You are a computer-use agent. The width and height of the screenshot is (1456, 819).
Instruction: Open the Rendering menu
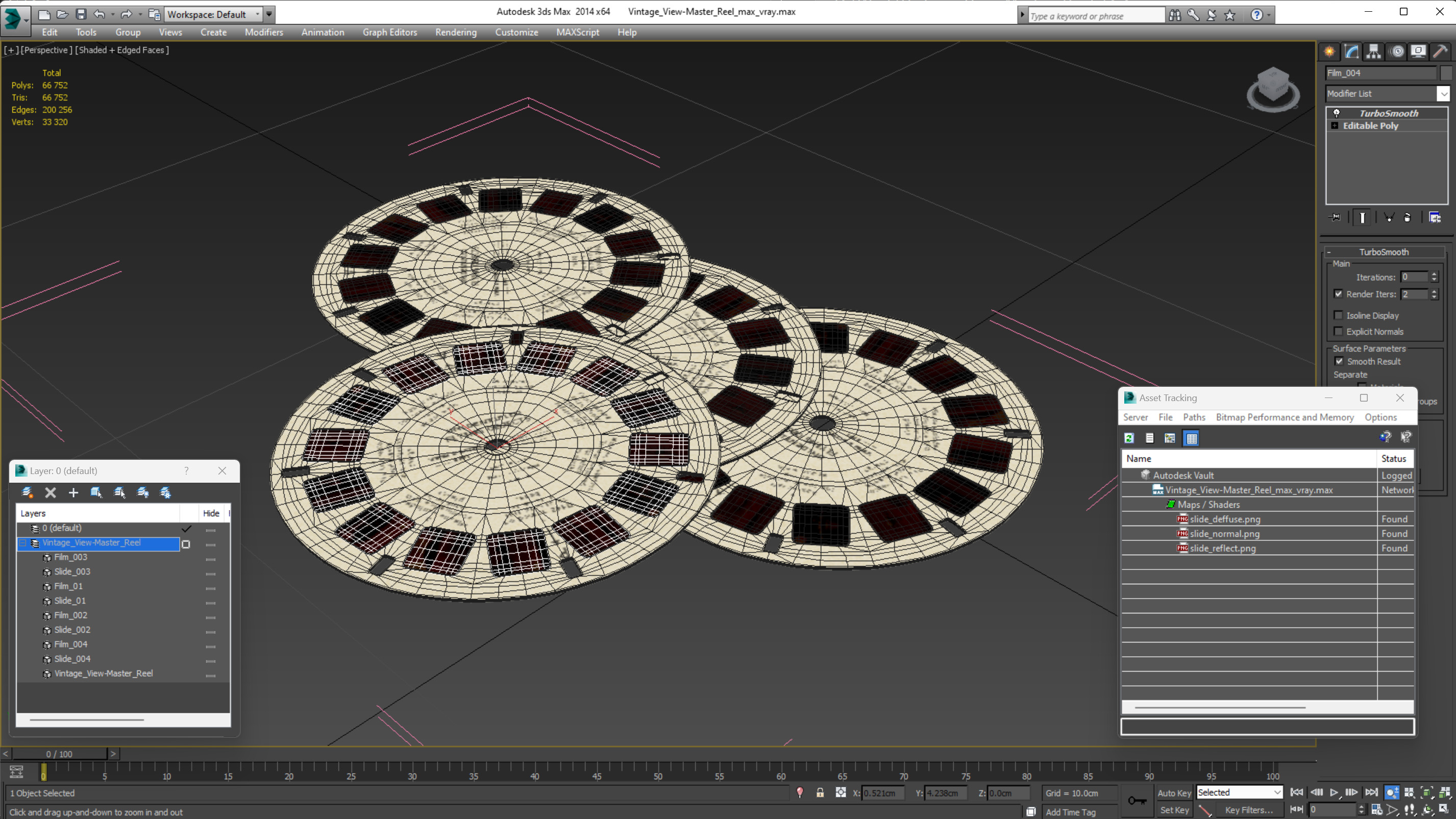point(456,32)
